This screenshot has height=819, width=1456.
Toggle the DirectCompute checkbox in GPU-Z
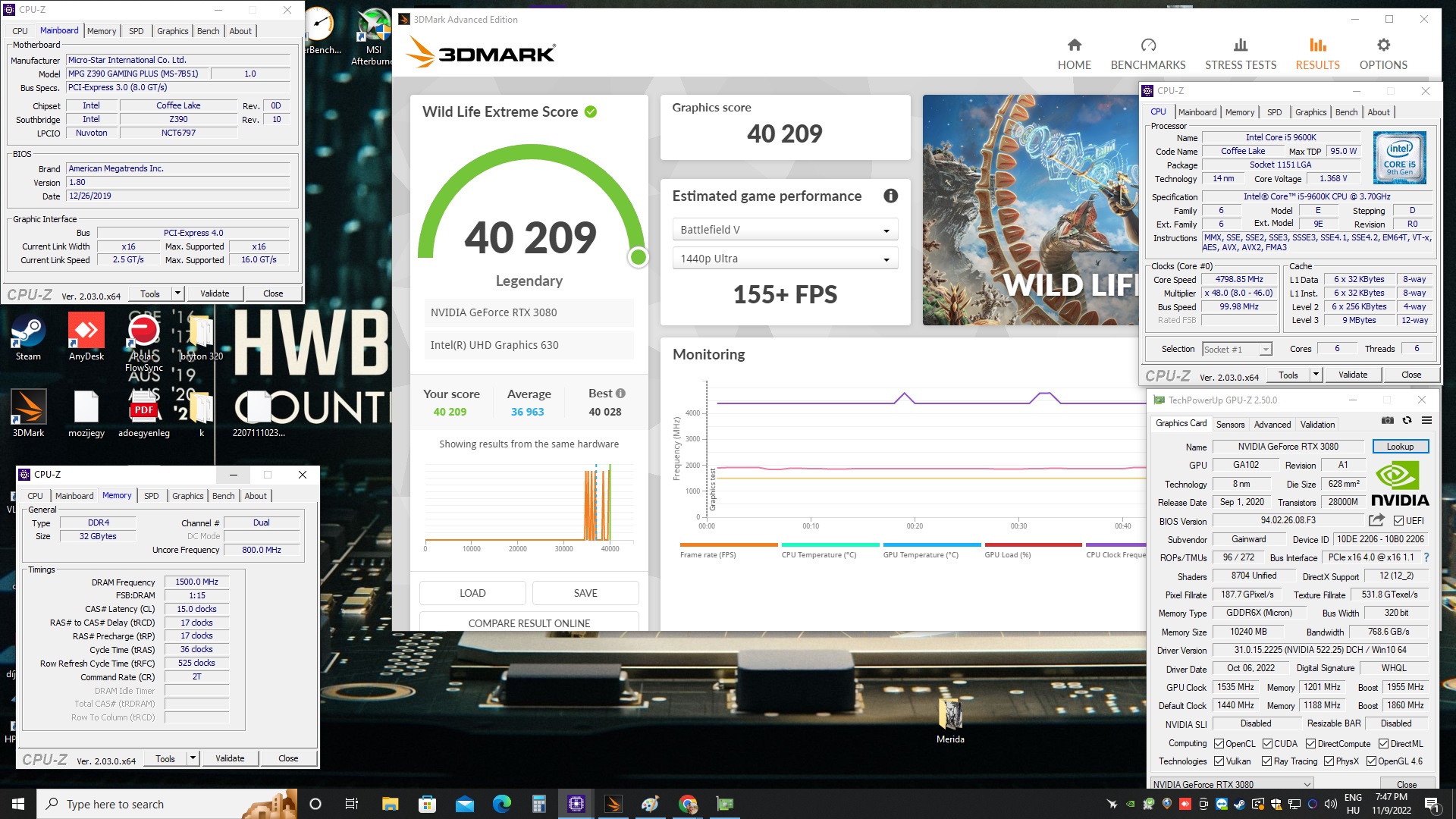1310,743
